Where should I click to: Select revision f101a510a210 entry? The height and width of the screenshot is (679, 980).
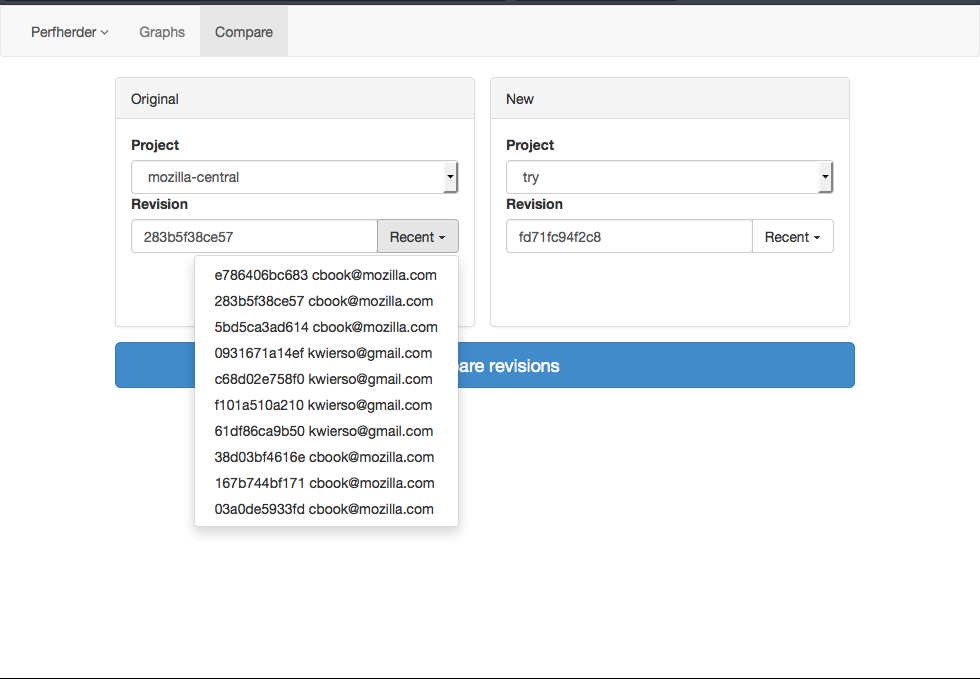[x=323, y=405]
